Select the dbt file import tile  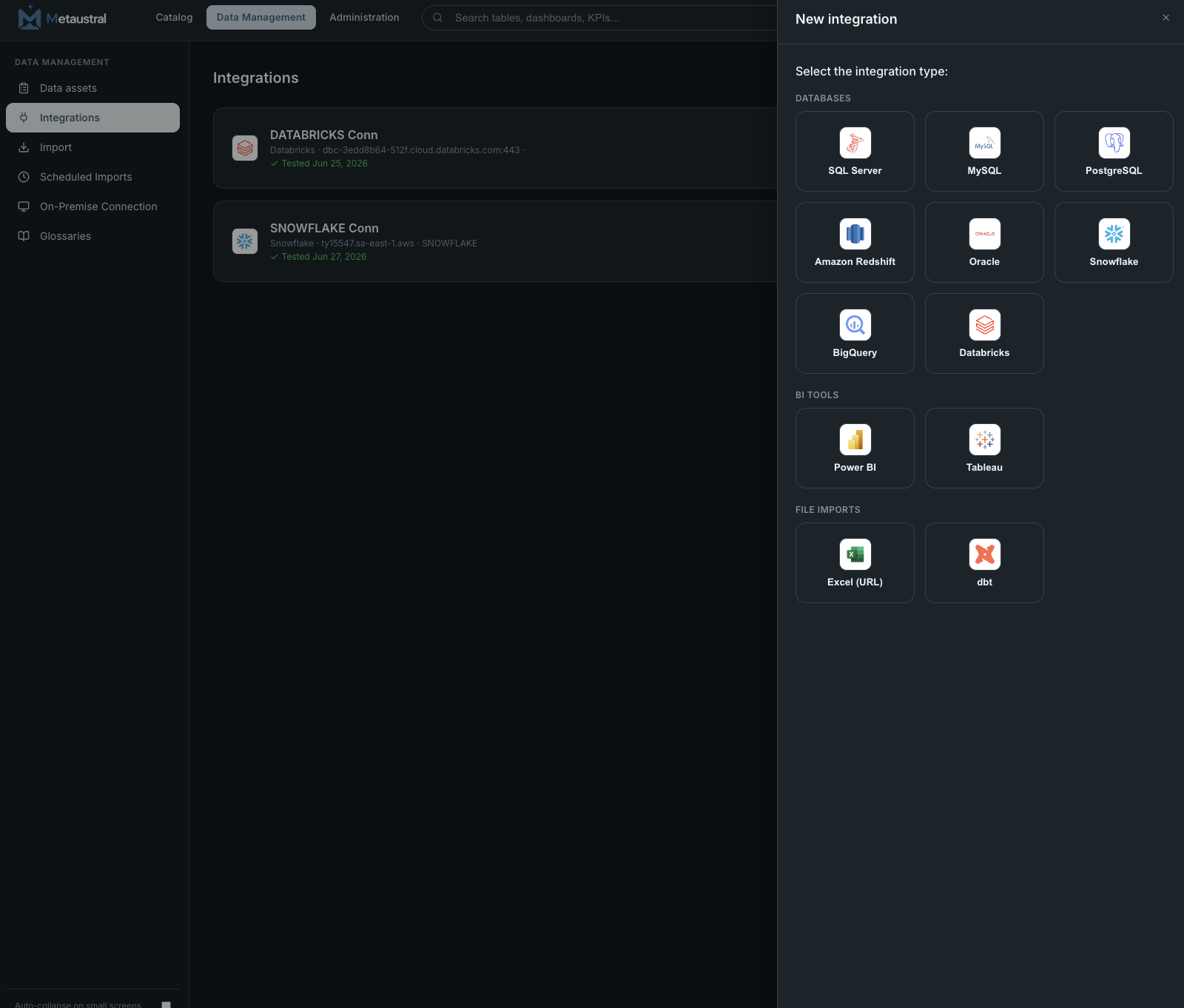[x=984, y=562]
